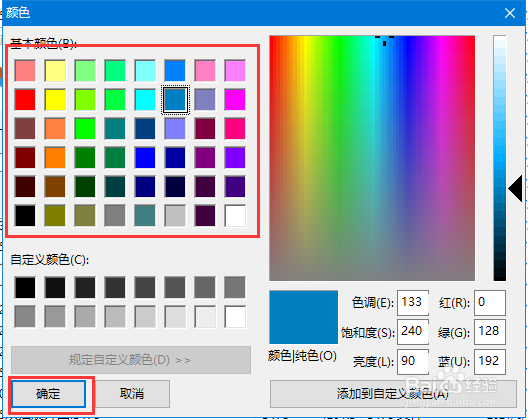Click the black luminance slider arrow
The height and width of the screenshot is (420, 528).
[x=515, y=189]
